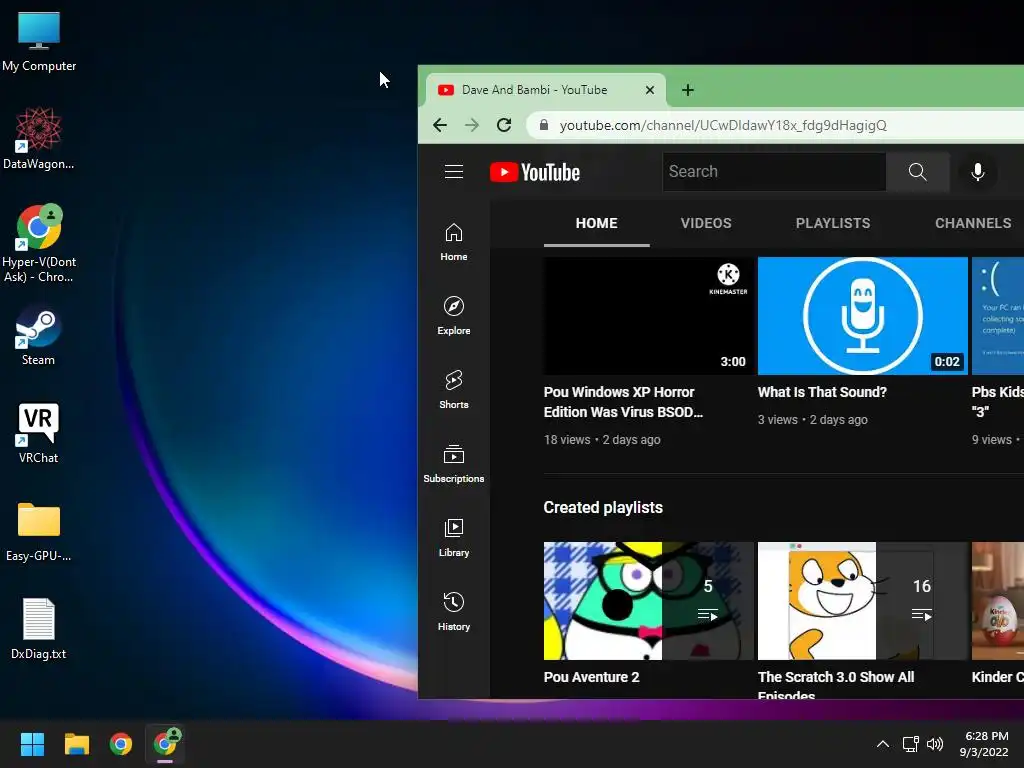The image size is (1024, 768).
Task: Click active Chrome profile taskbar icon
Action: [x=165, y=744]
